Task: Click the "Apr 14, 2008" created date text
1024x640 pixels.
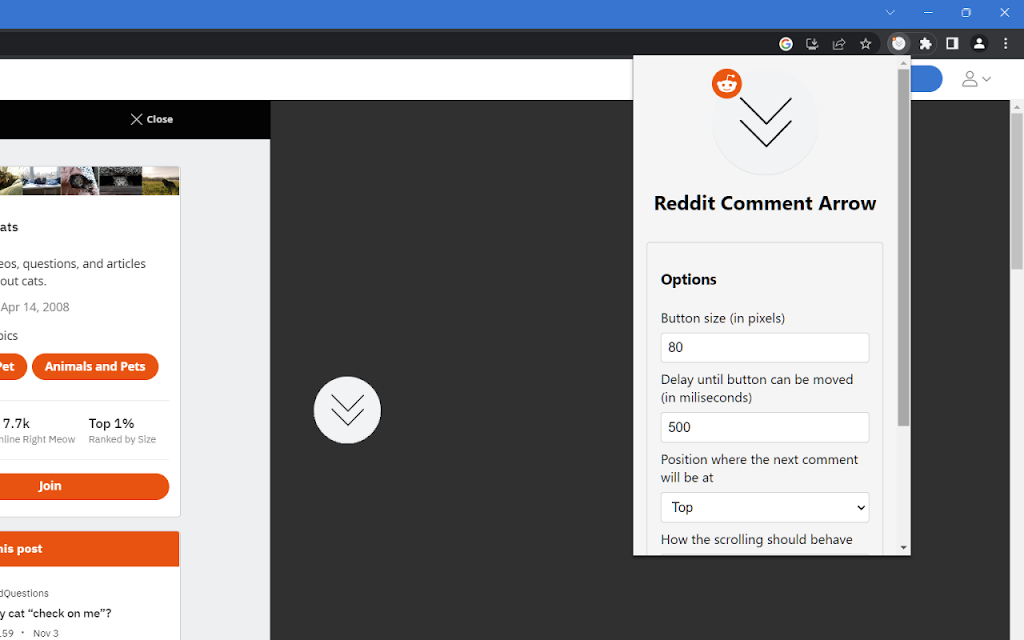Action: (x=35, y=307)
